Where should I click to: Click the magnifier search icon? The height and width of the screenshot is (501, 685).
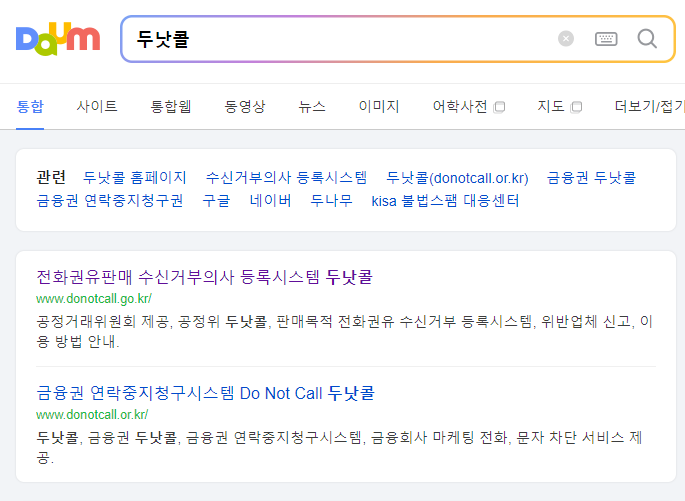click(x=647, y=39)
